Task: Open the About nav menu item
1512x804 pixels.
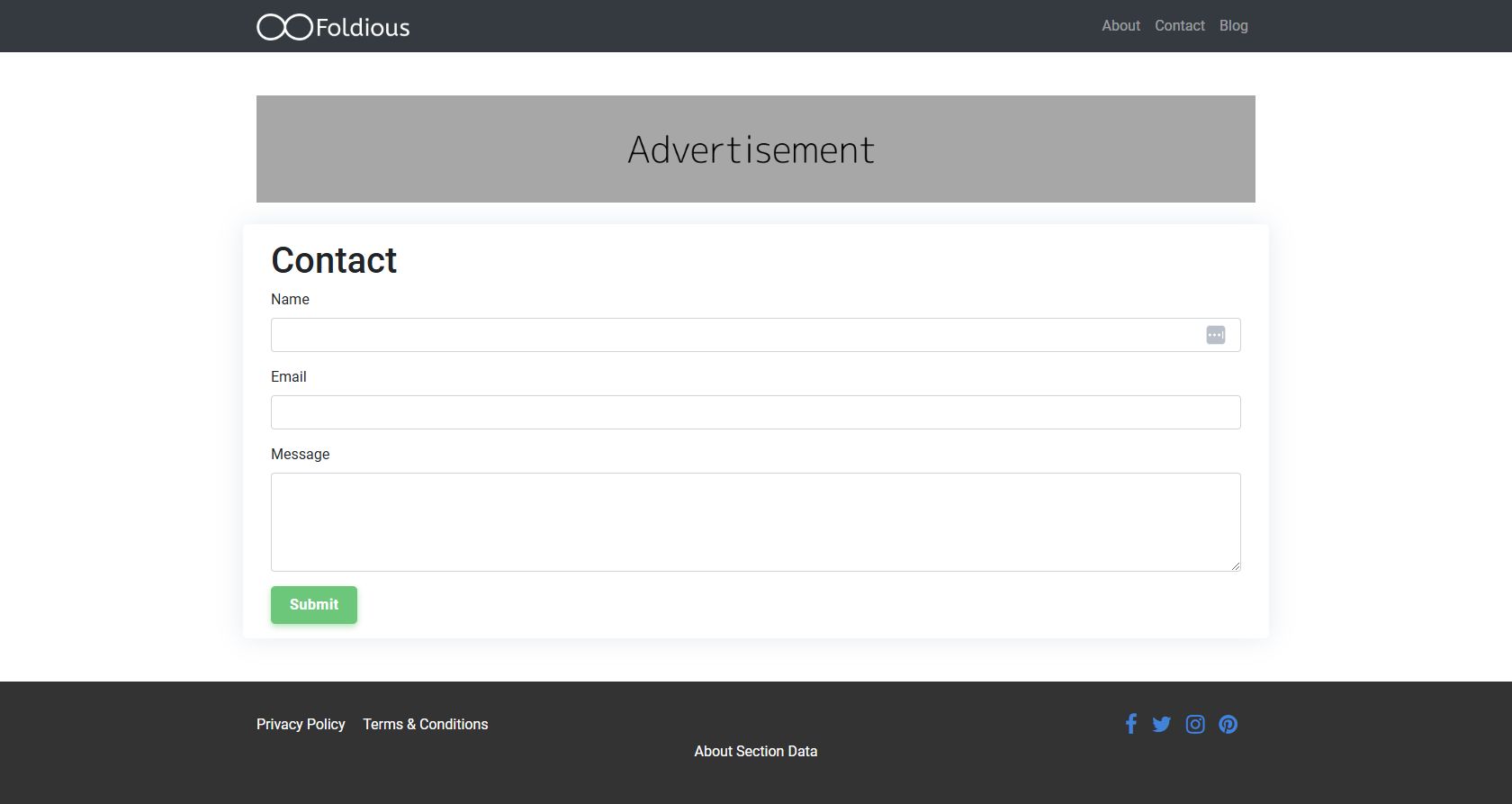Action: 1120,26
